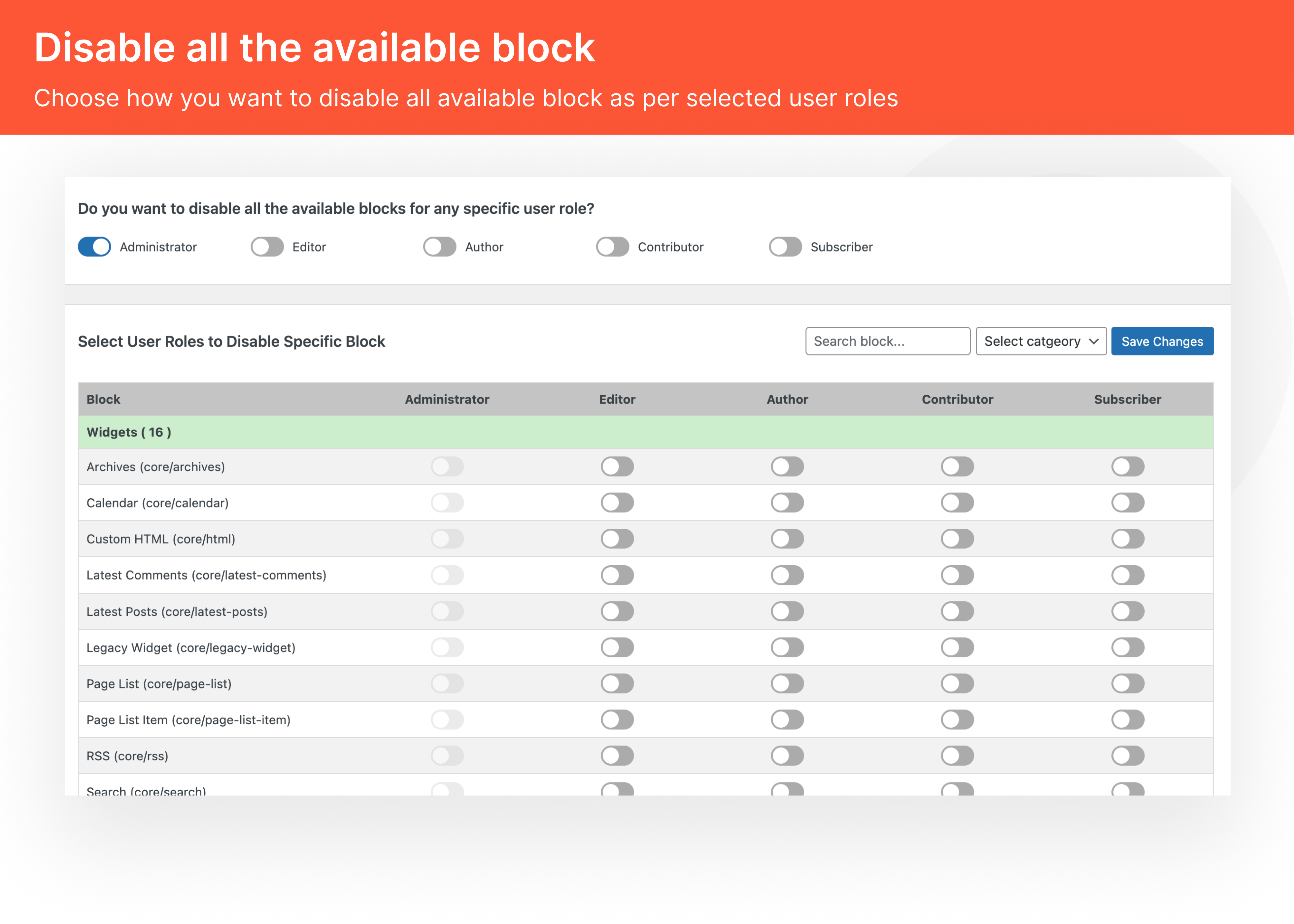This screenshot has width=1294, height=924.
Task: Click the Search block input field
Action: (x=888, y=341)
